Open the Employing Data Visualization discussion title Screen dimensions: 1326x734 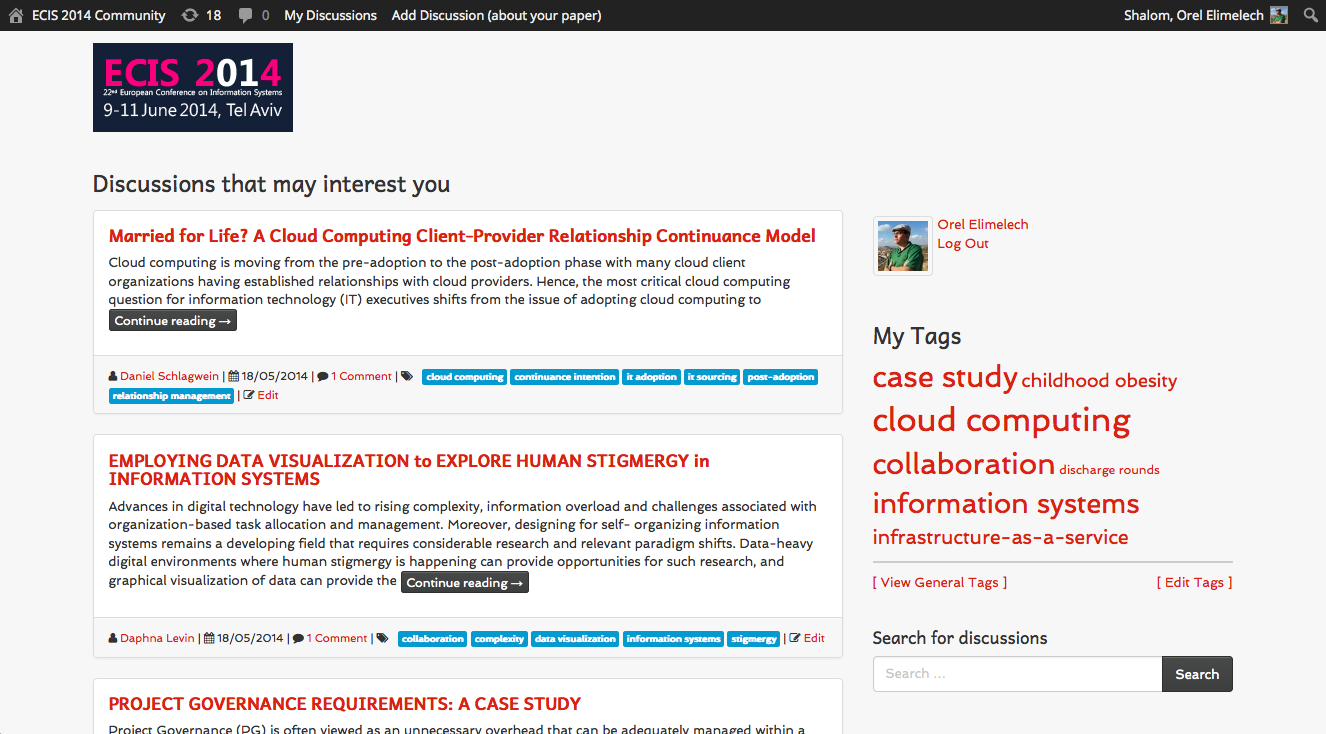(x=409, y=470)
